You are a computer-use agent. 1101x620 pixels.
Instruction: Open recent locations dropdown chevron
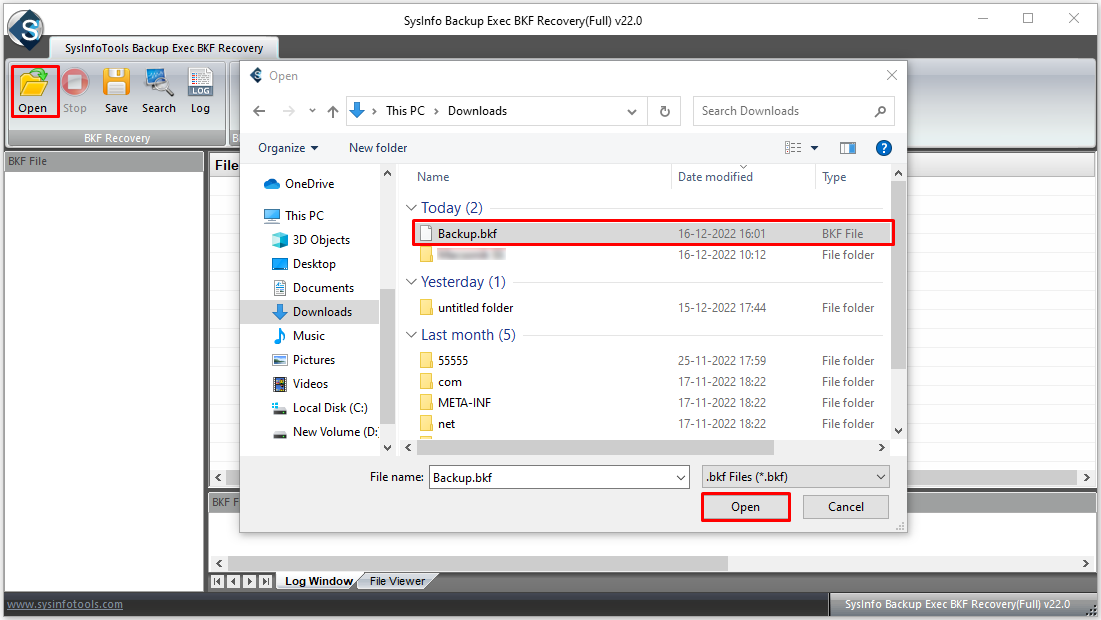(312, 111)
